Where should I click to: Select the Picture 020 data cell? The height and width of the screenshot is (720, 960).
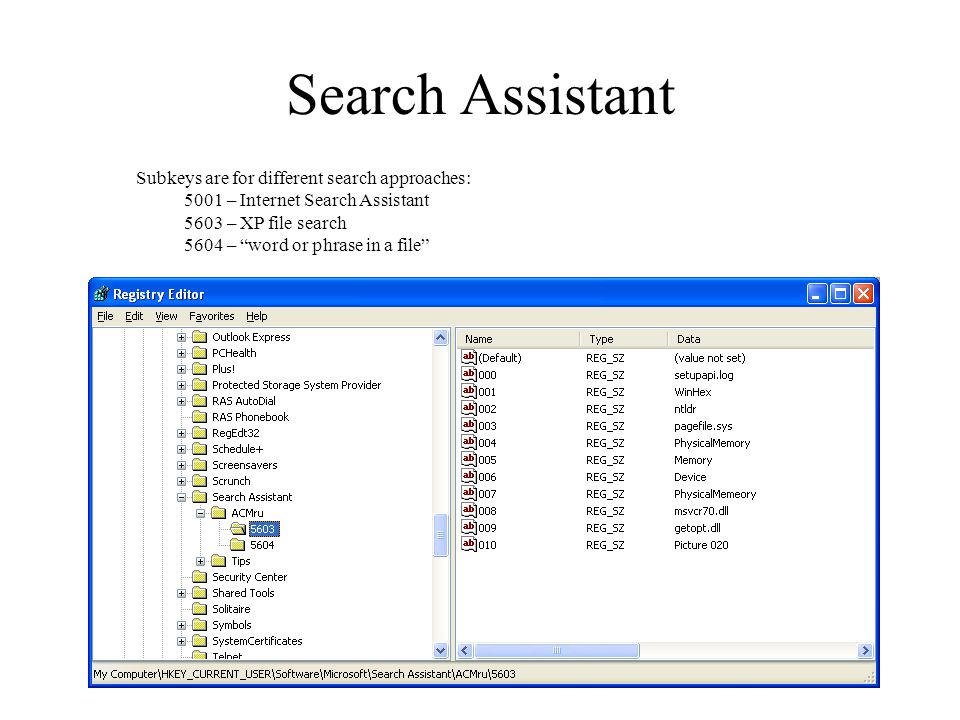click(x=701, y=545)
